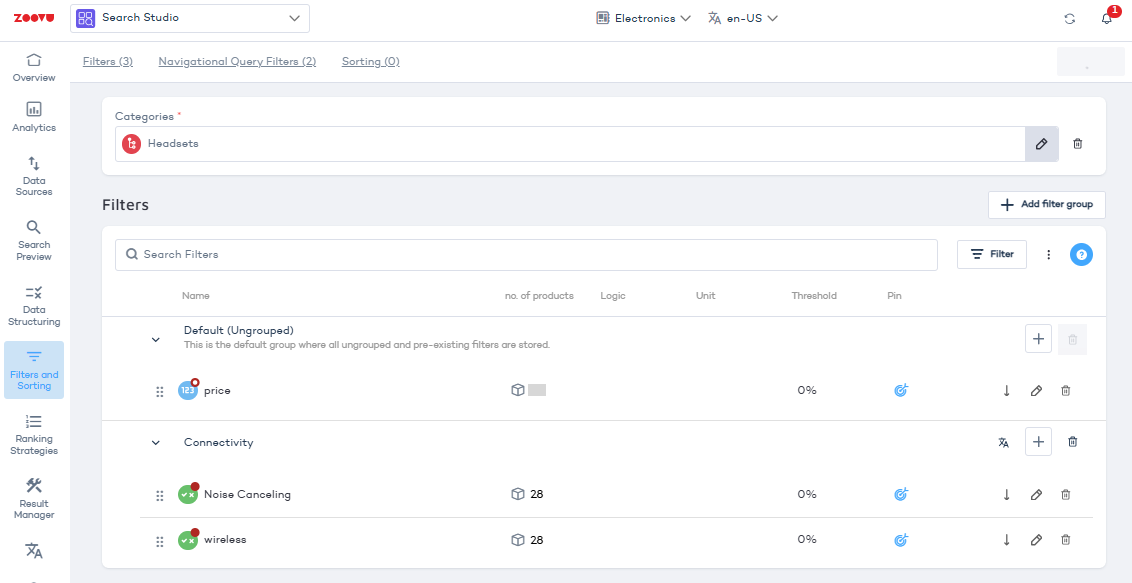Image resolution: width=1132 pixels, height=583 pixels.
Task: Click the refresh icon in top bar
Action: pos(1069,19)
